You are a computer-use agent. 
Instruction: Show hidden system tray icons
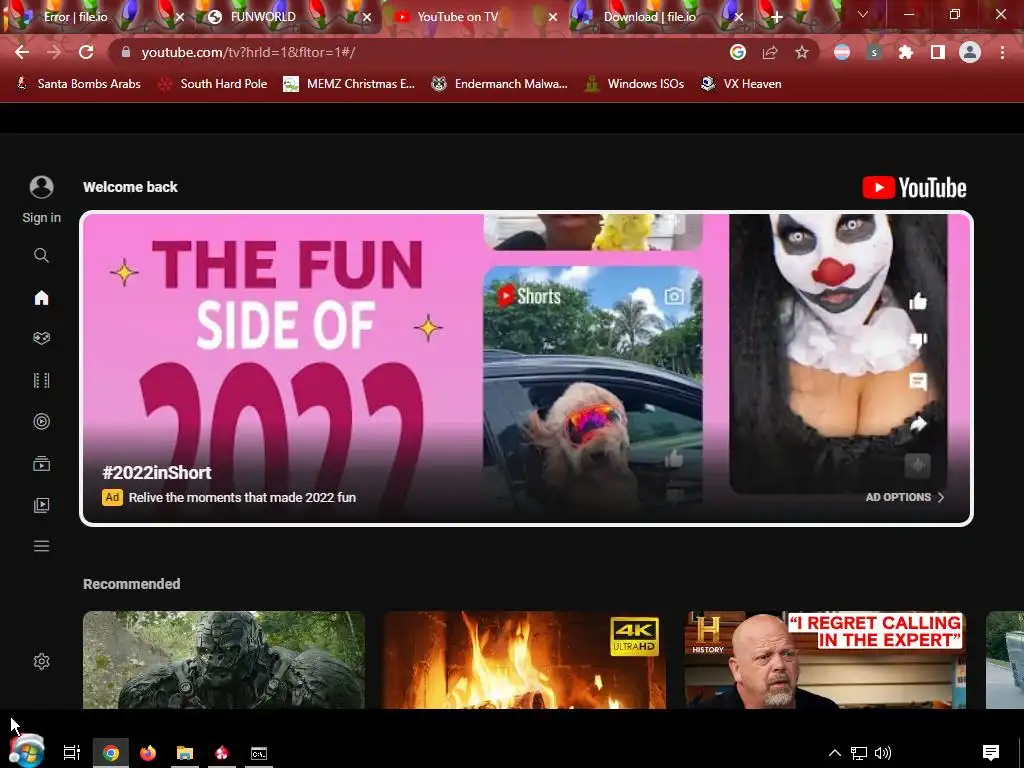click(x=835, y=753)
